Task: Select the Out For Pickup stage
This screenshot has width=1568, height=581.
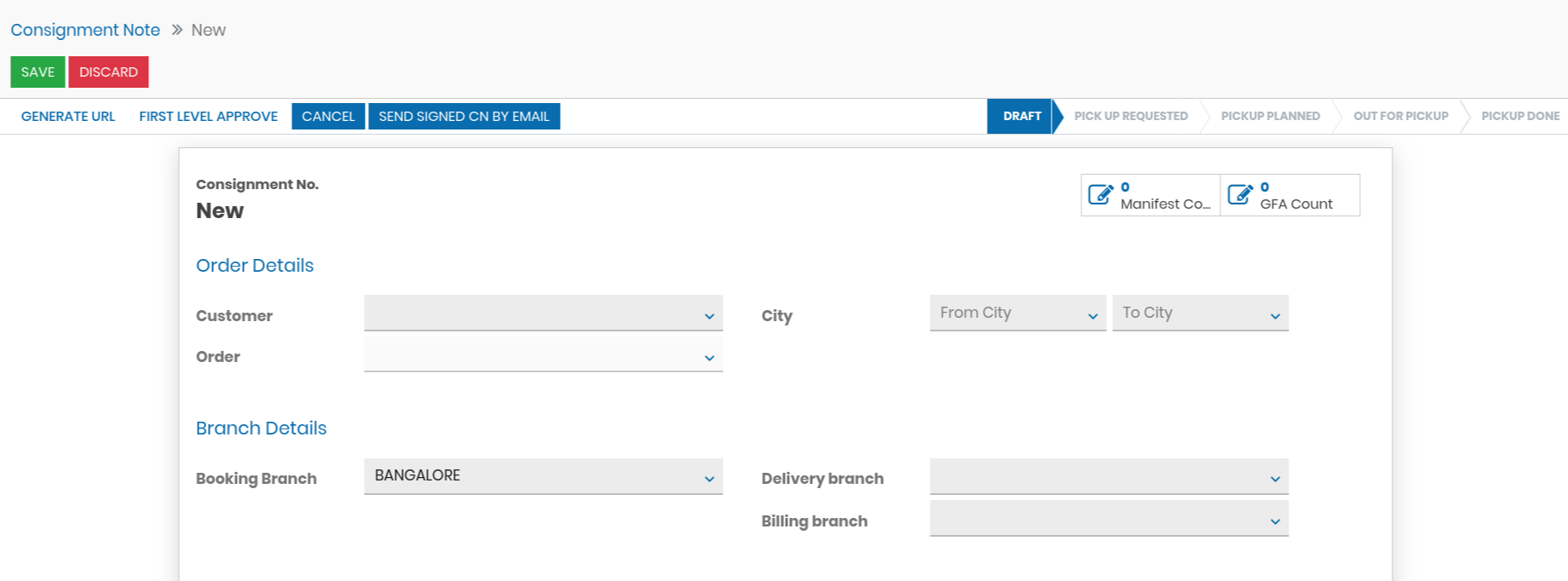Action: tap(1400, 117)
